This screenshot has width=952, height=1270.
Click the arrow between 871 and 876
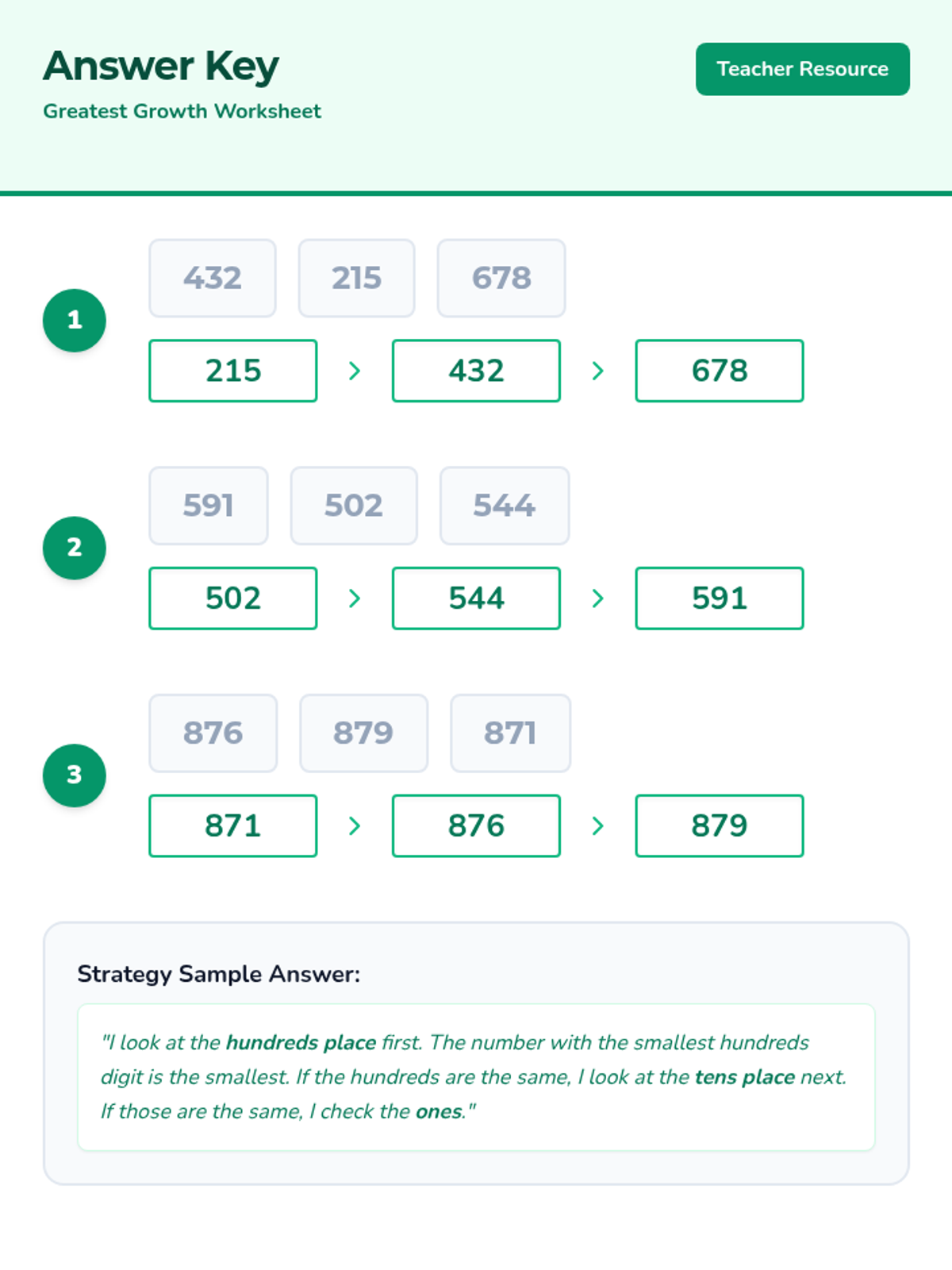click(355, 825)
